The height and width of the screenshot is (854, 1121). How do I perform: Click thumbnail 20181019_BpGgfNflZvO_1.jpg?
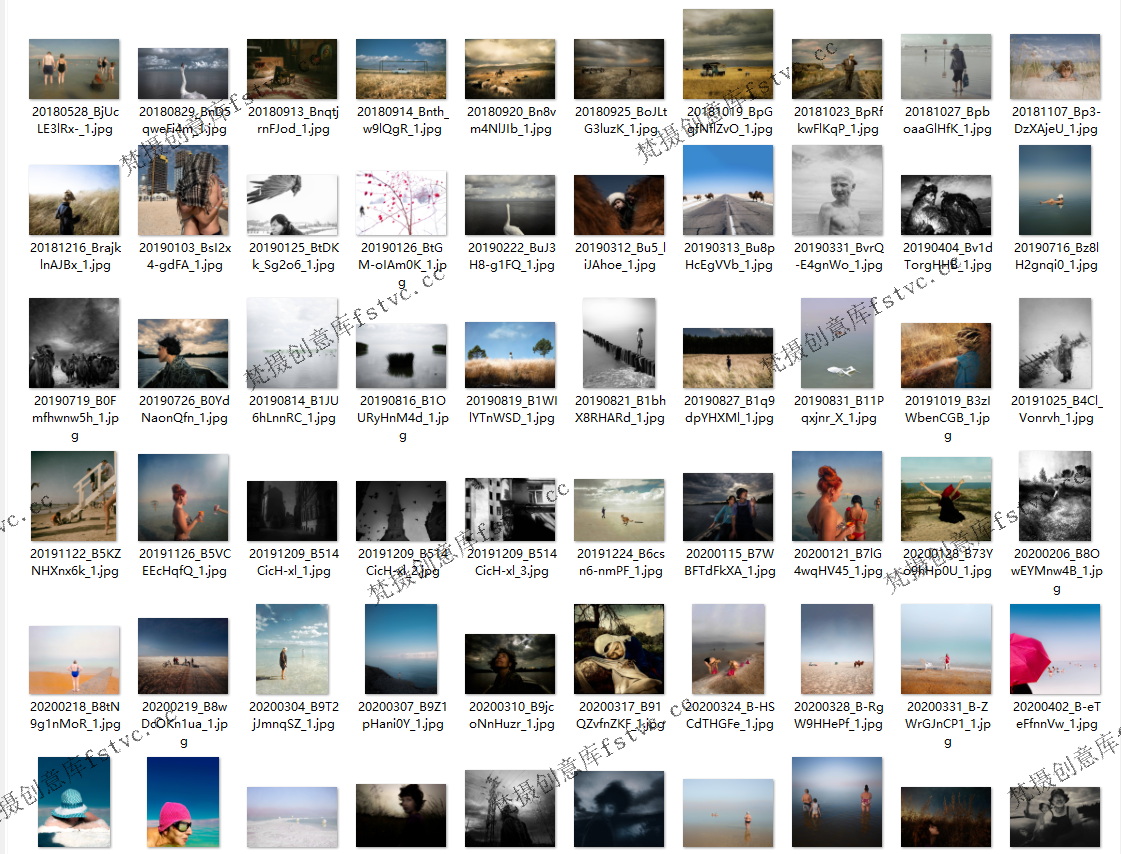729,54
